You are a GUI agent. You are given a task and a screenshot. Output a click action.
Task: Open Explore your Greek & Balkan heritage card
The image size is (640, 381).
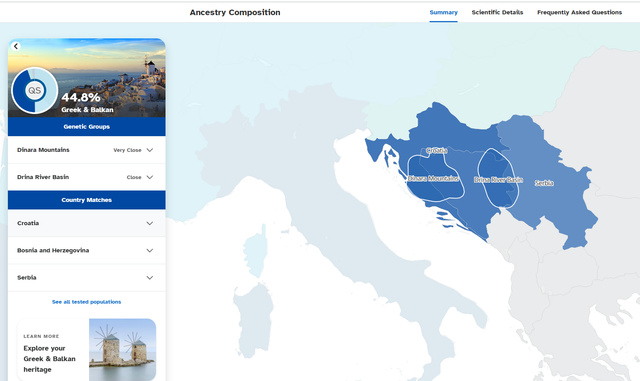[87, 350]
